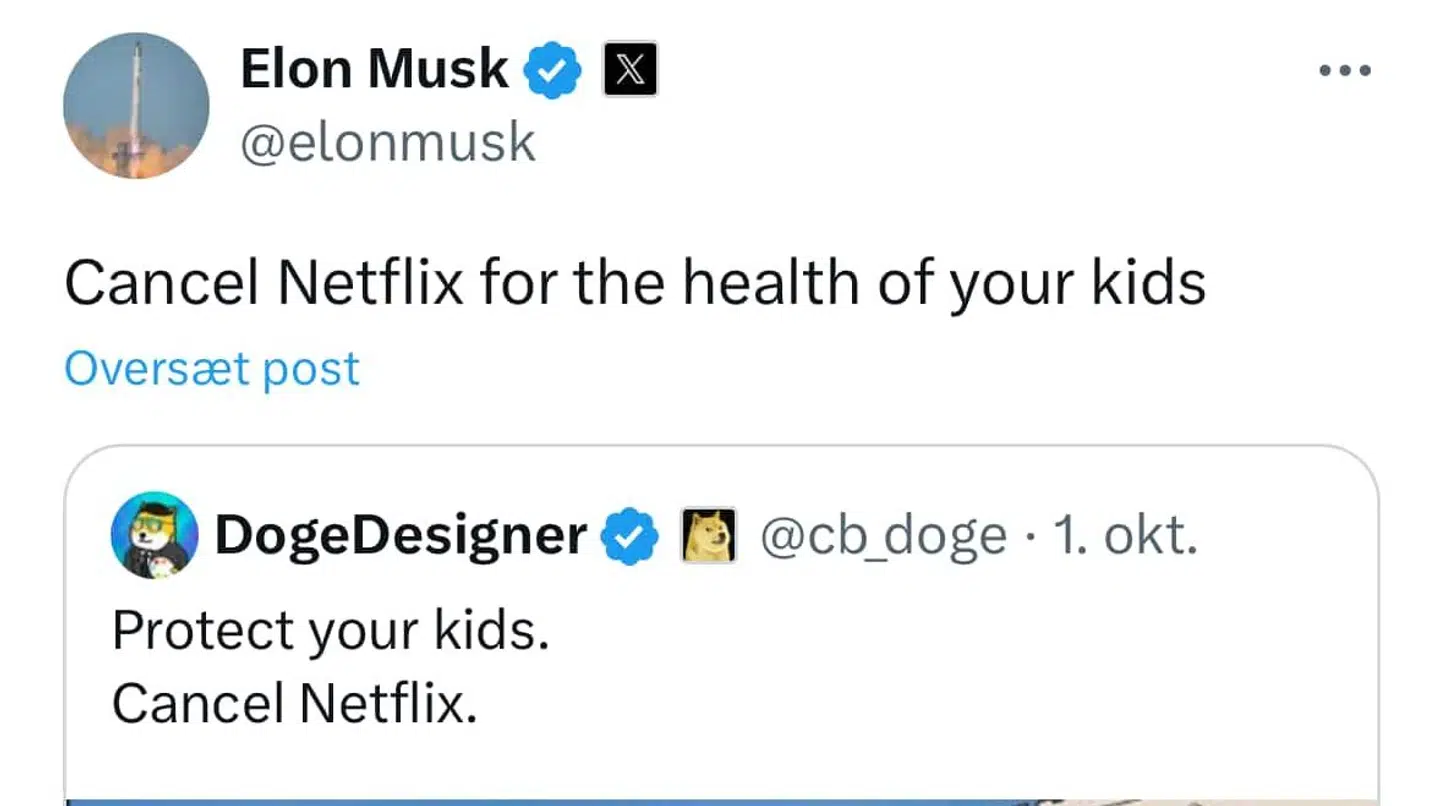Open the three-dot more options menu
This screenshot has height=806, width=1440.
pos(1344,71)
